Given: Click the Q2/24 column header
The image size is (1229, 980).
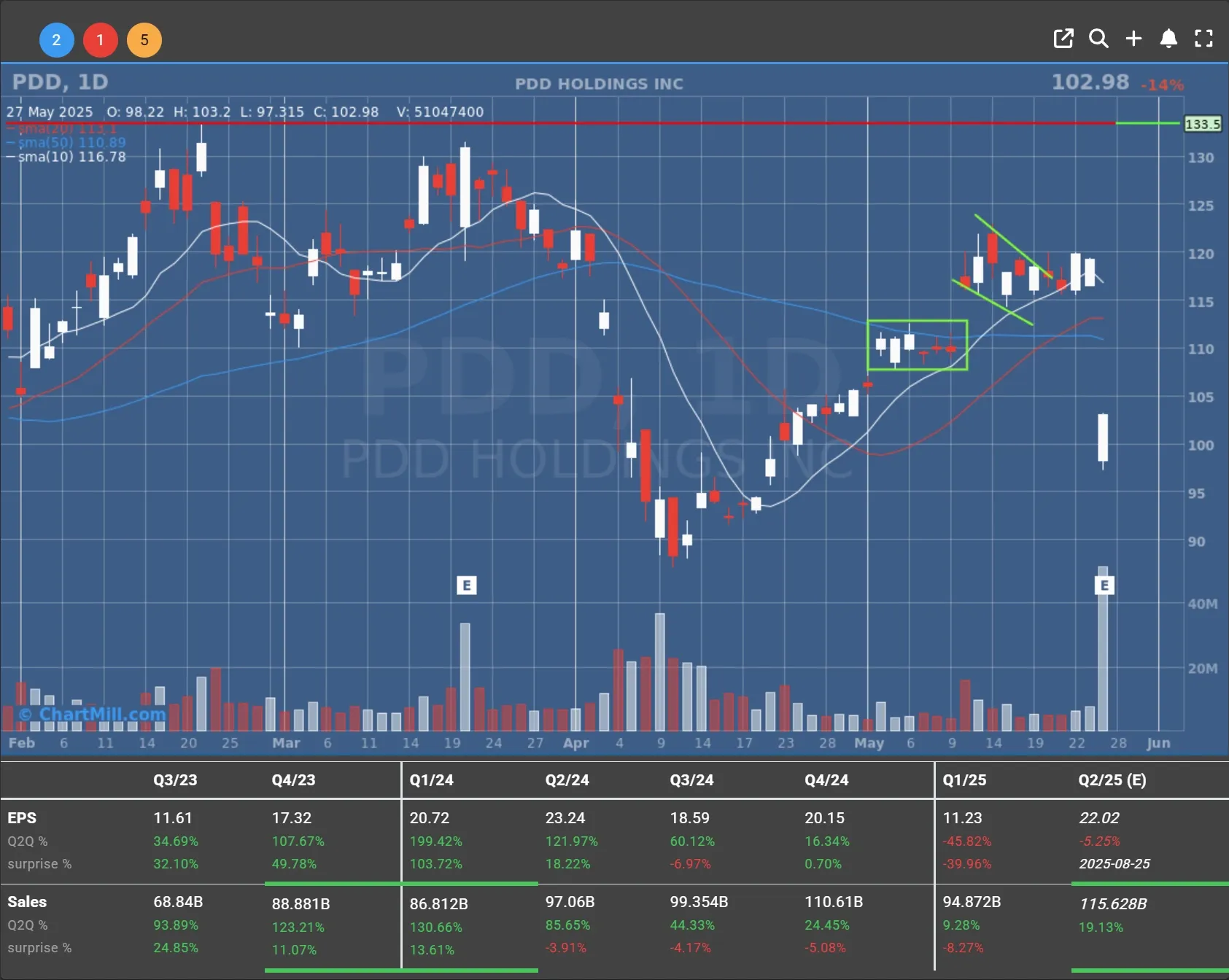Looking at the screenshot, I should click(x=567, y=780).
